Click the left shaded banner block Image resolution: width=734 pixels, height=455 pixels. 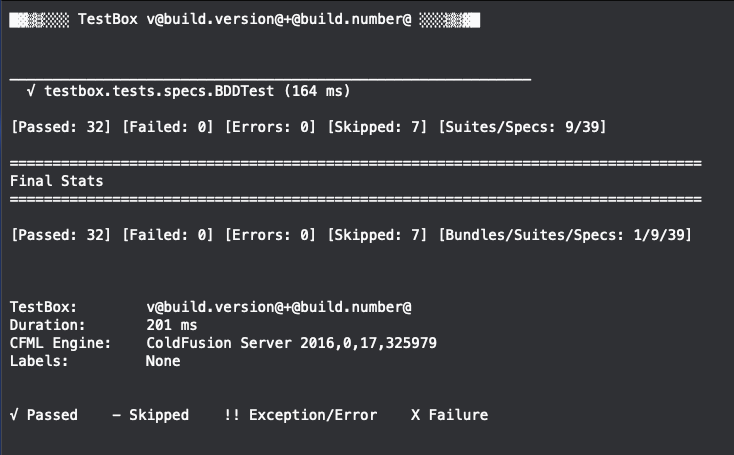coord(39,20)
